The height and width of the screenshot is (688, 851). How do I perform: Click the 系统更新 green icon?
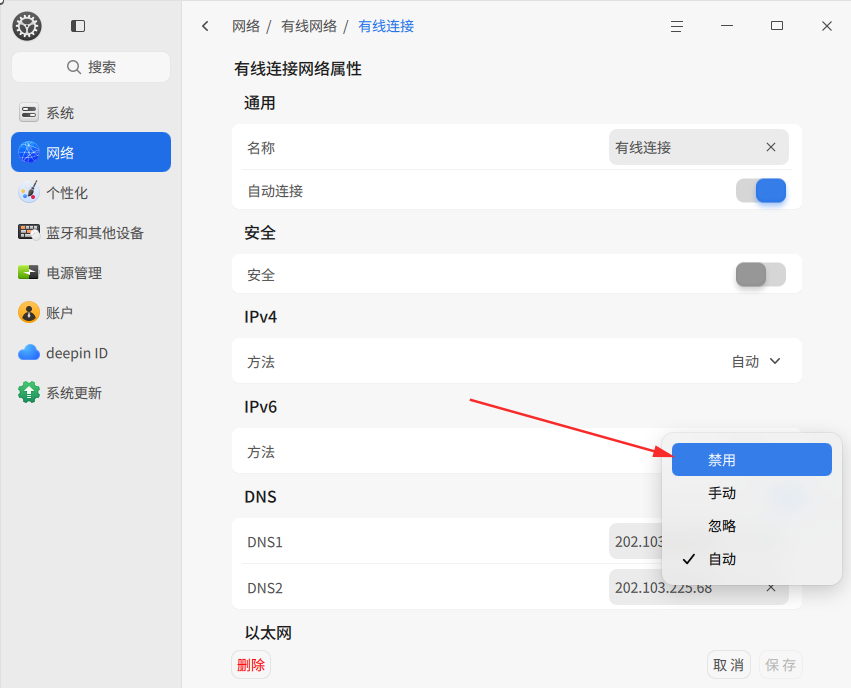click(x=29, y=392)
